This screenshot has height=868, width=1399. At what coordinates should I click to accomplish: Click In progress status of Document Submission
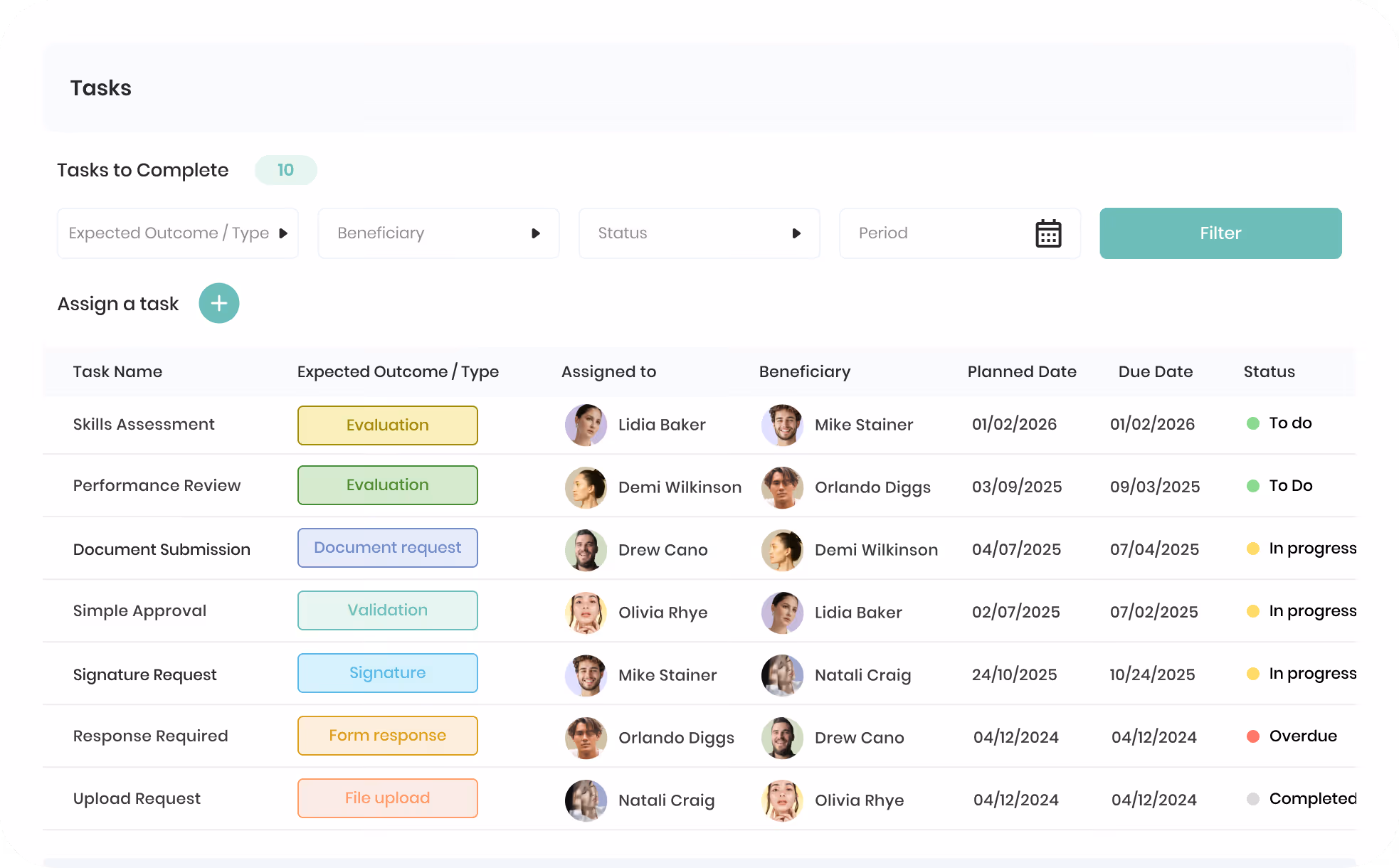tap(1302, 549)
